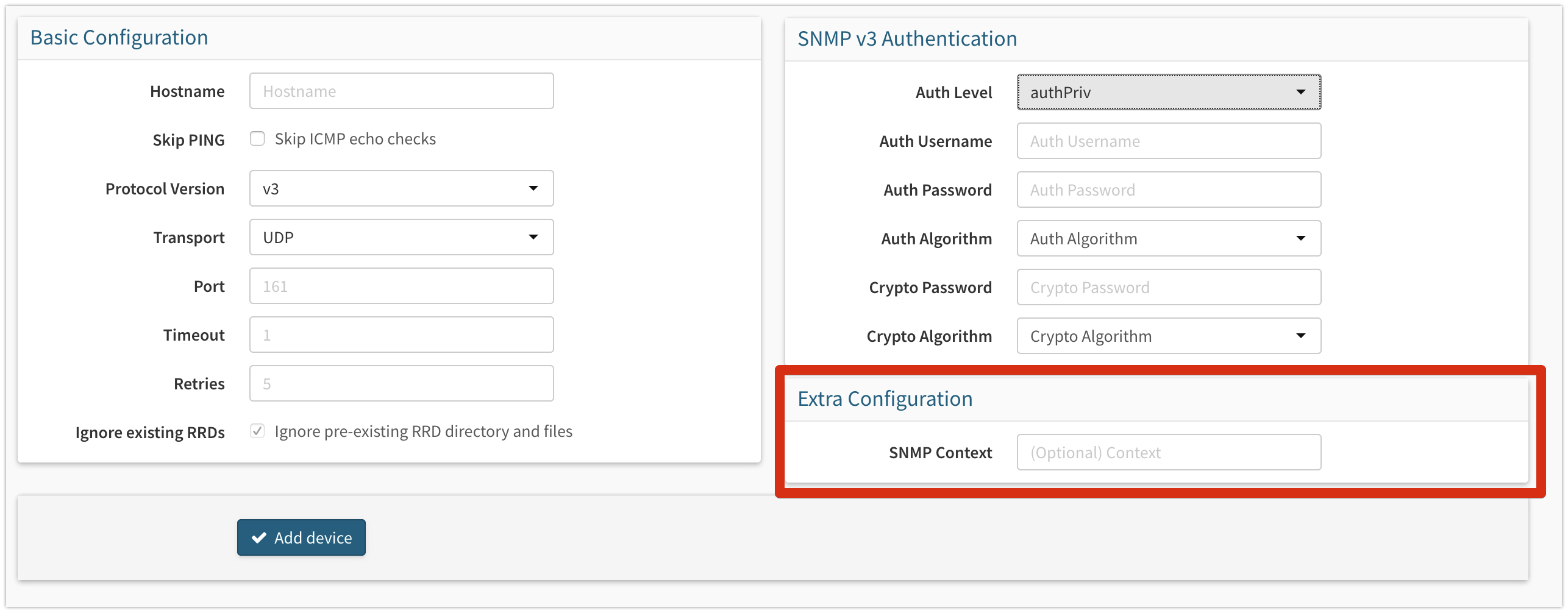
Task: Click the checkmark icon on Add device
Action: 259,537
